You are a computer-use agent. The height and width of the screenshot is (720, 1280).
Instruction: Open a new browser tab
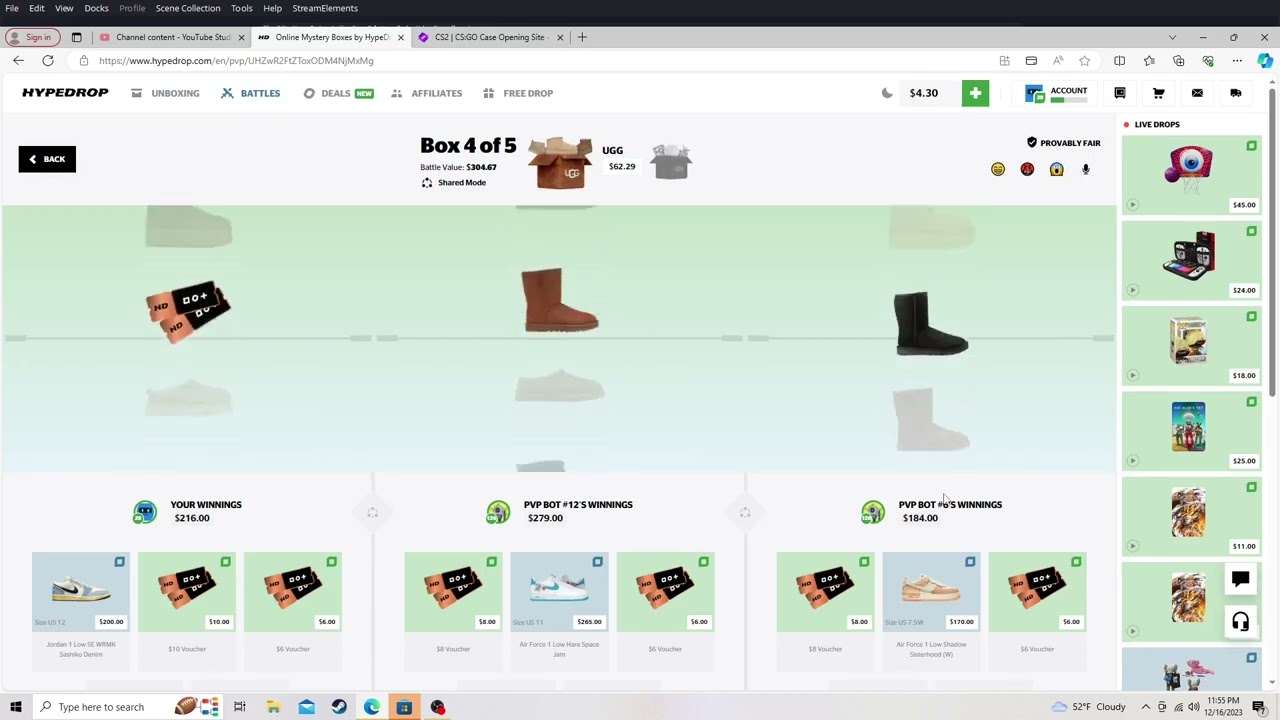583,37
